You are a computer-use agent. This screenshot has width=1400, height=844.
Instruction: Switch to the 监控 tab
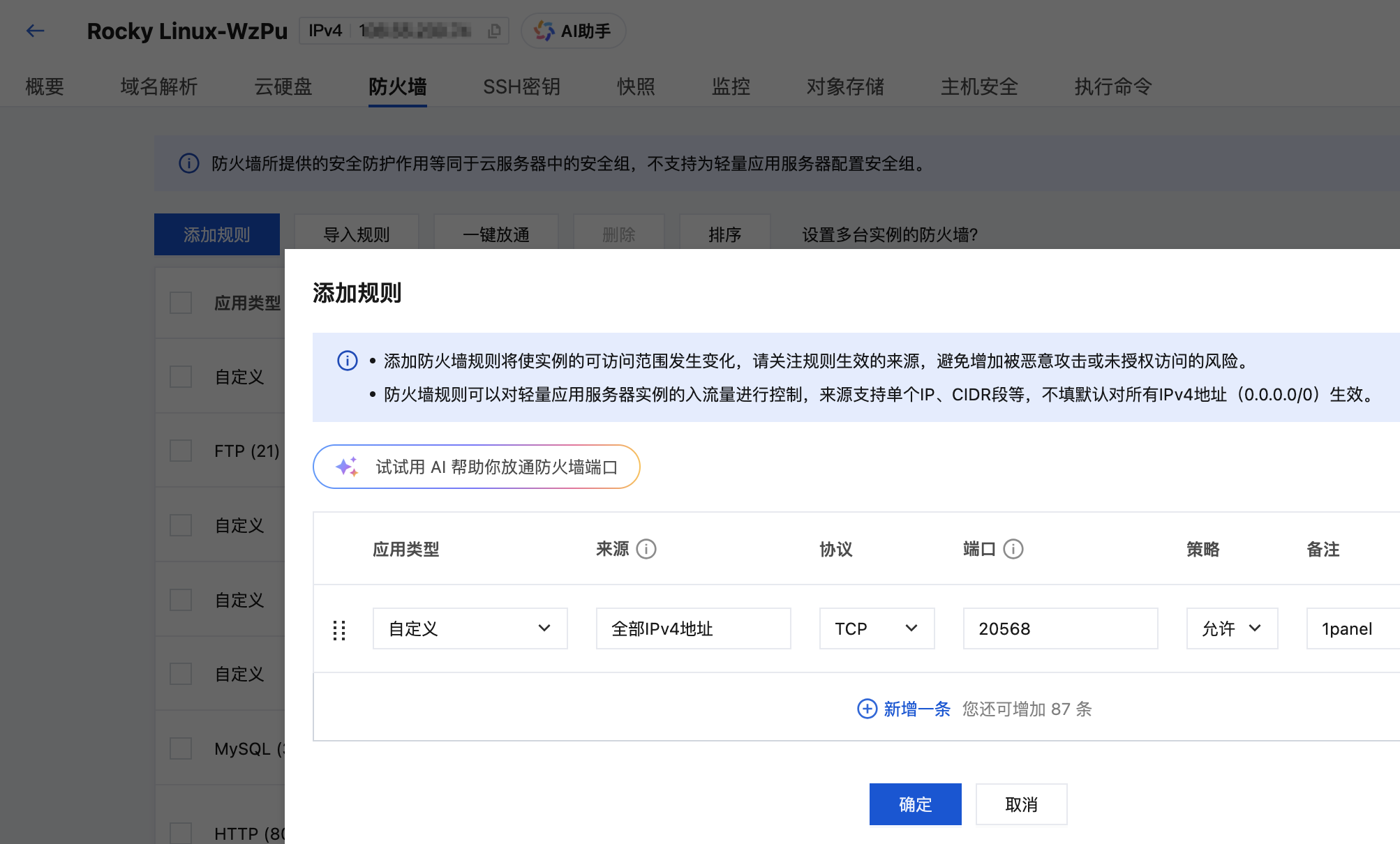click(730, 86)
